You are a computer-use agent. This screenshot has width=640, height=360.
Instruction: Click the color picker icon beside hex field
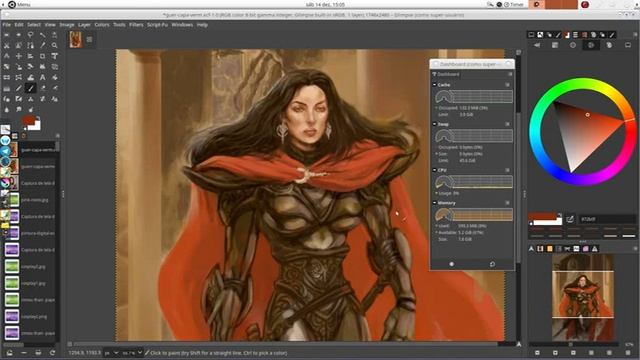pos(570,219)
